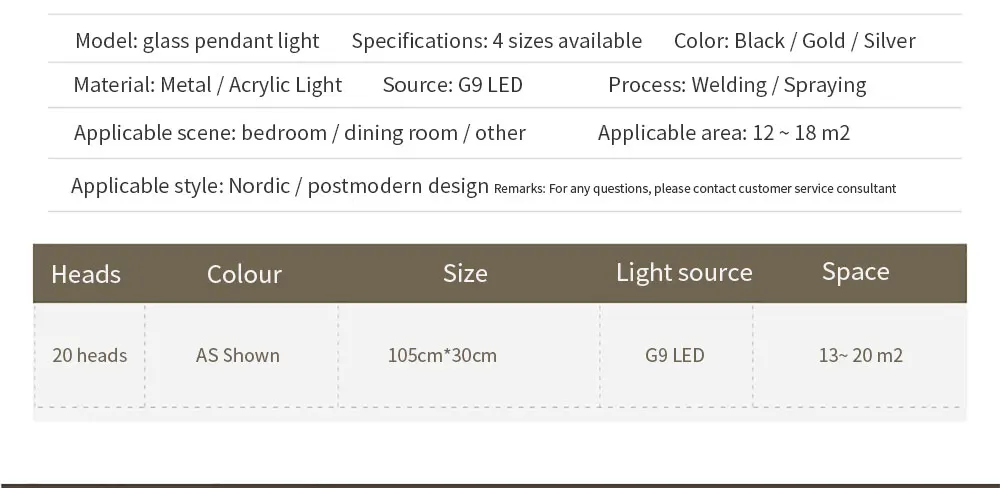Image resolution: width=1000 pixels, height=488 pixels.
Task: Select Applicable area: 12 ~ 18 m2
Action: pos(724,133)
